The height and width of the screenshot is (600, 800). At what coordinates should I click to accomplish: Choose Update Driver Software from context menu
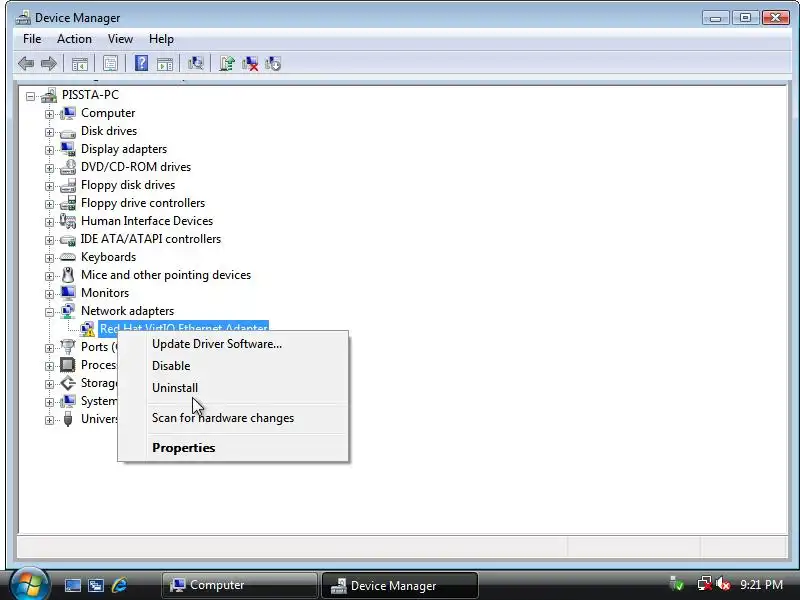tap(233, 344)
